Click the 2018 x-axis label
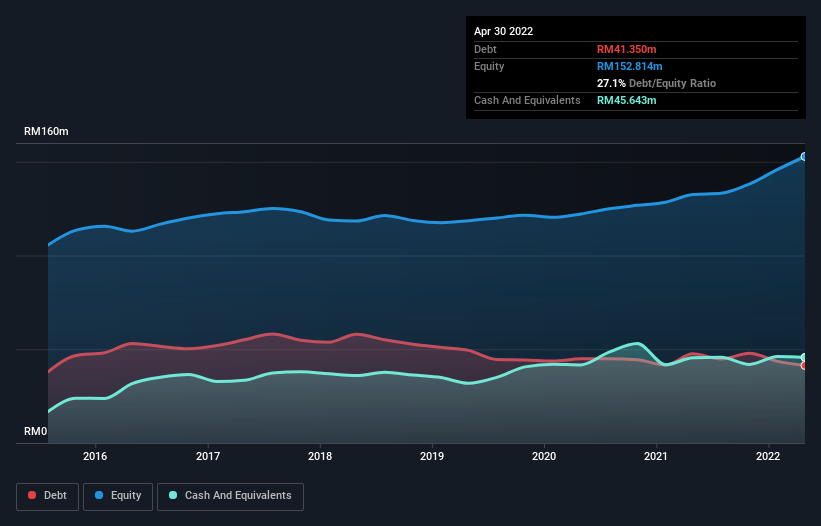821x526 pixels. pyautogui.click(x=320, y=456)
